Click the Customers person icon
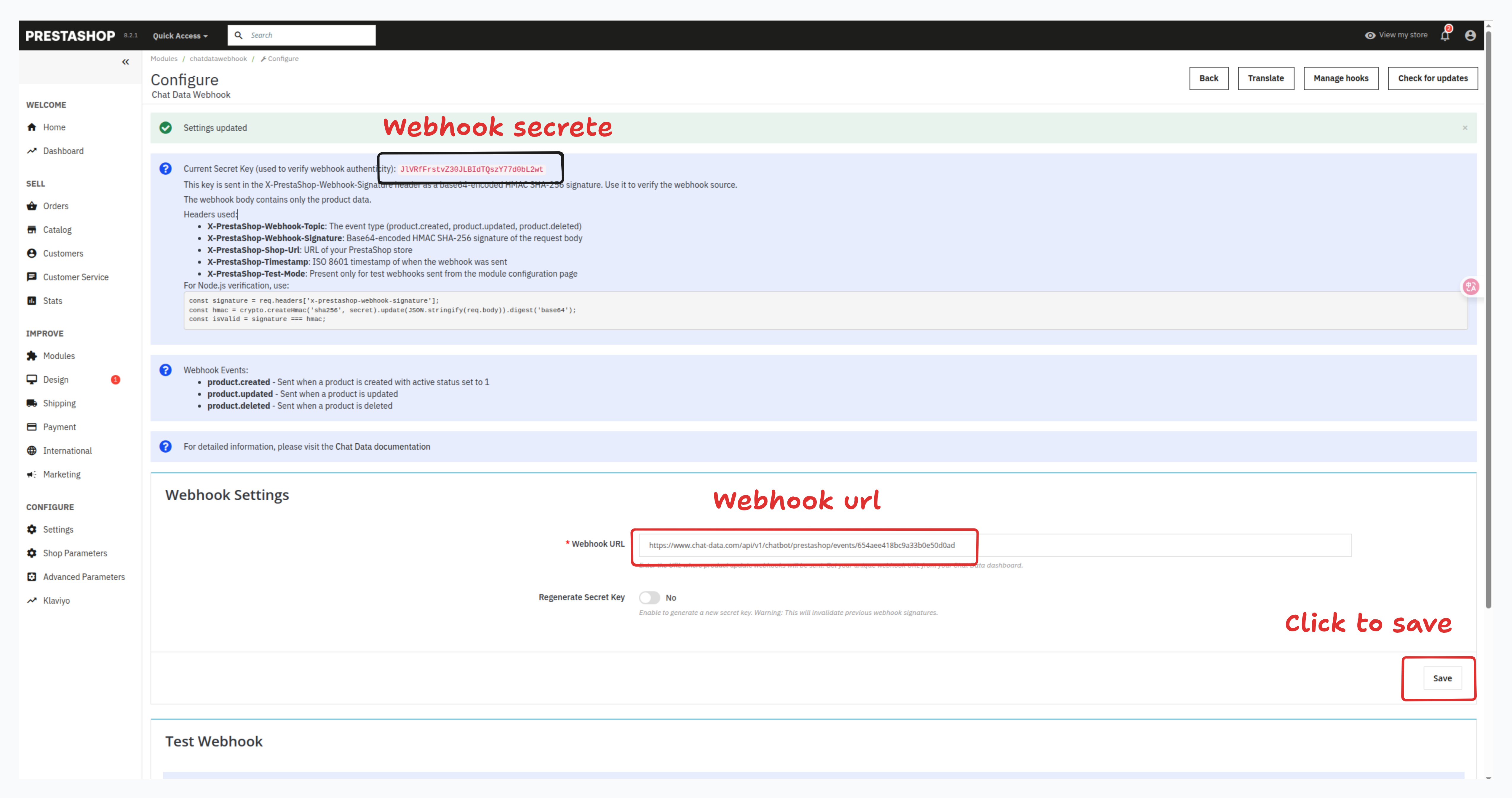This screenshot has width=1512, height=798. [x=32, y=254]
